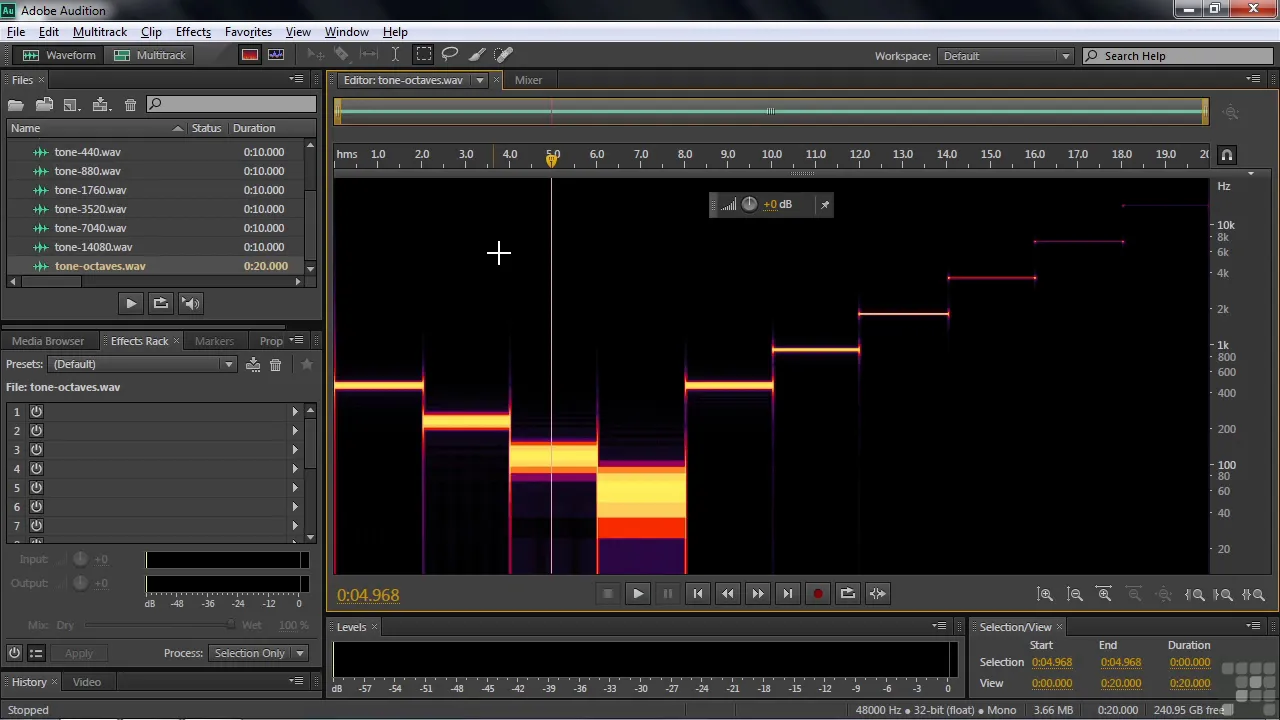Rewind the playhead

pyautogui.click(x=728, y=594)
